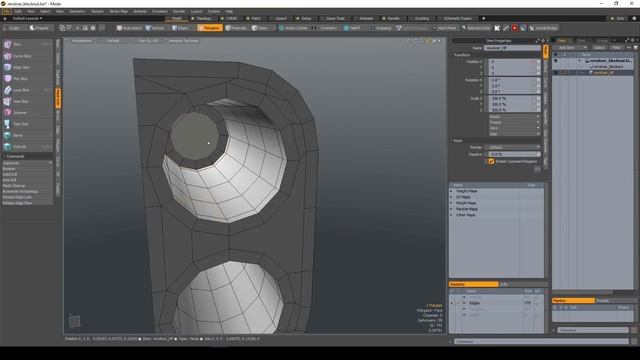Click the Command input at the bottom
640x360 pixels.
click(x=541, y=342)
